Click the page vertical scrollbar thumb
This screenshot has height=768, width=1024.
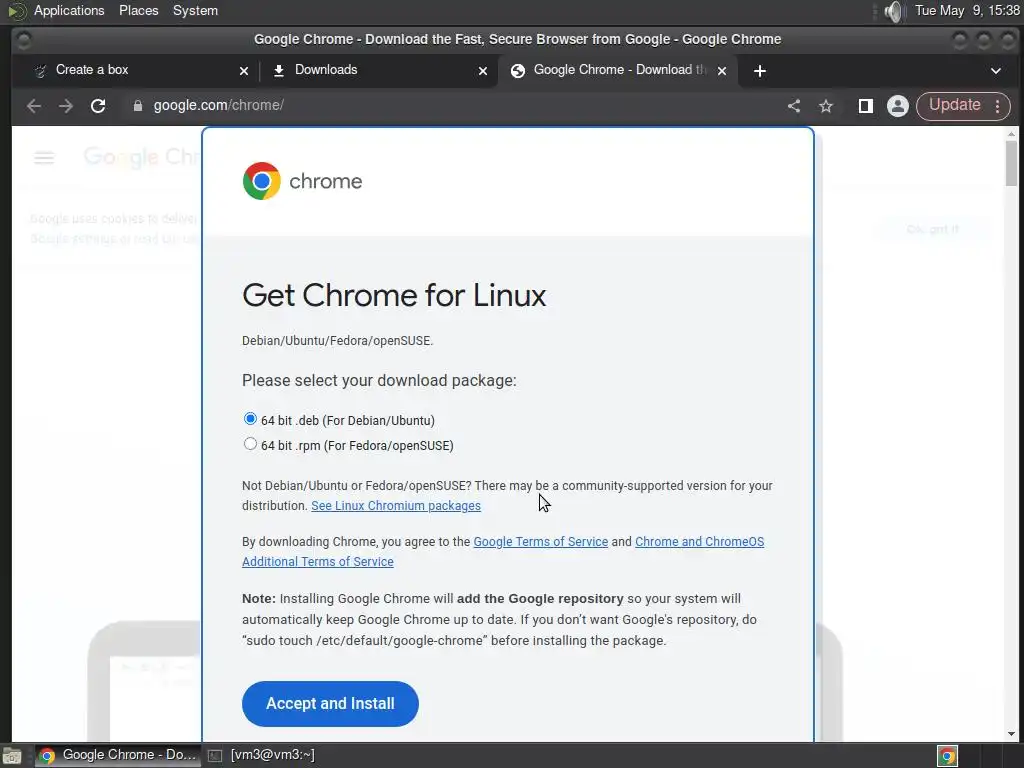tap(1011, 163)
